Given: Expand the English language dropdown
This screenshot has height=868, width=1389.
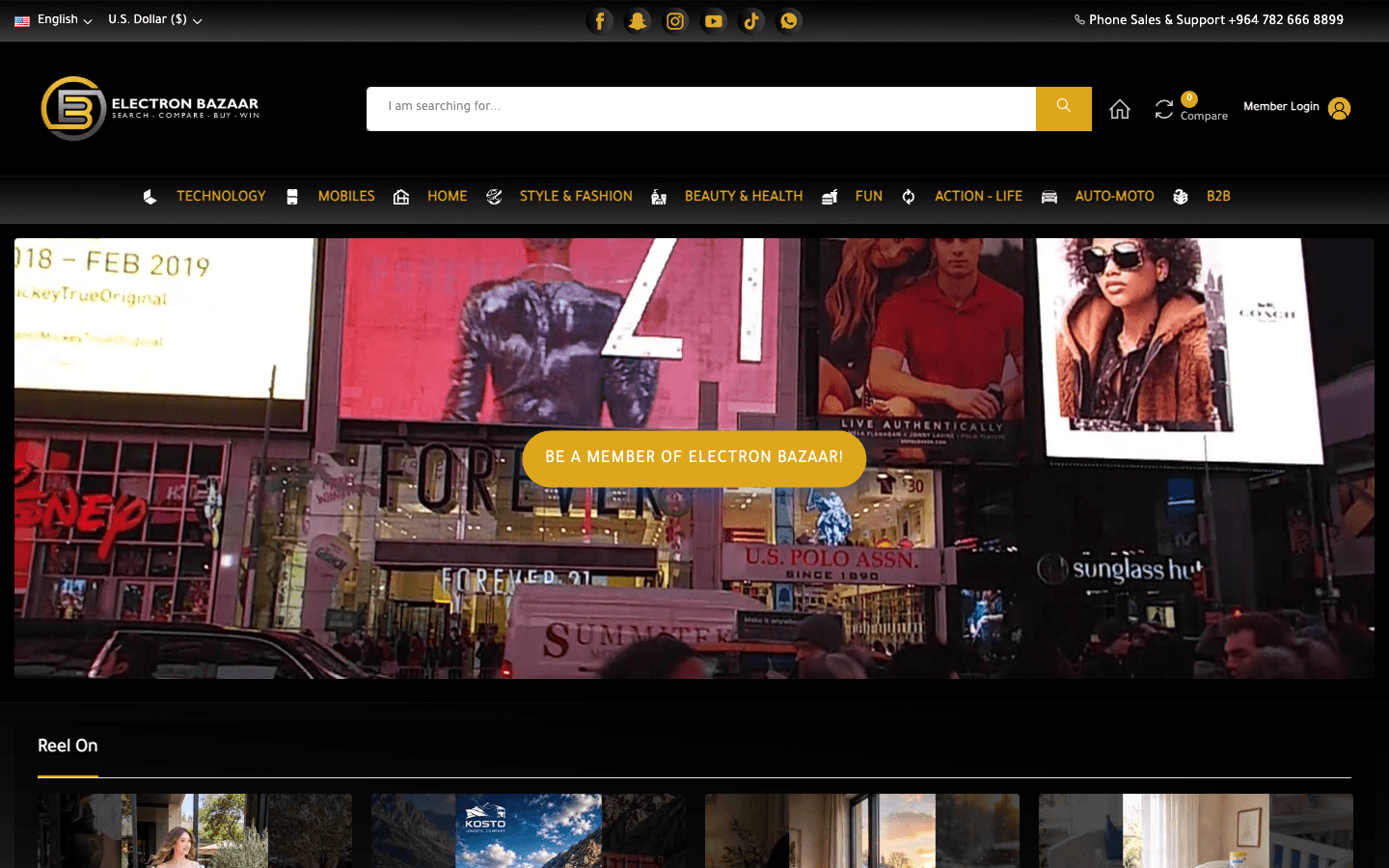Looking at the screenshot, I should point(54,19).
